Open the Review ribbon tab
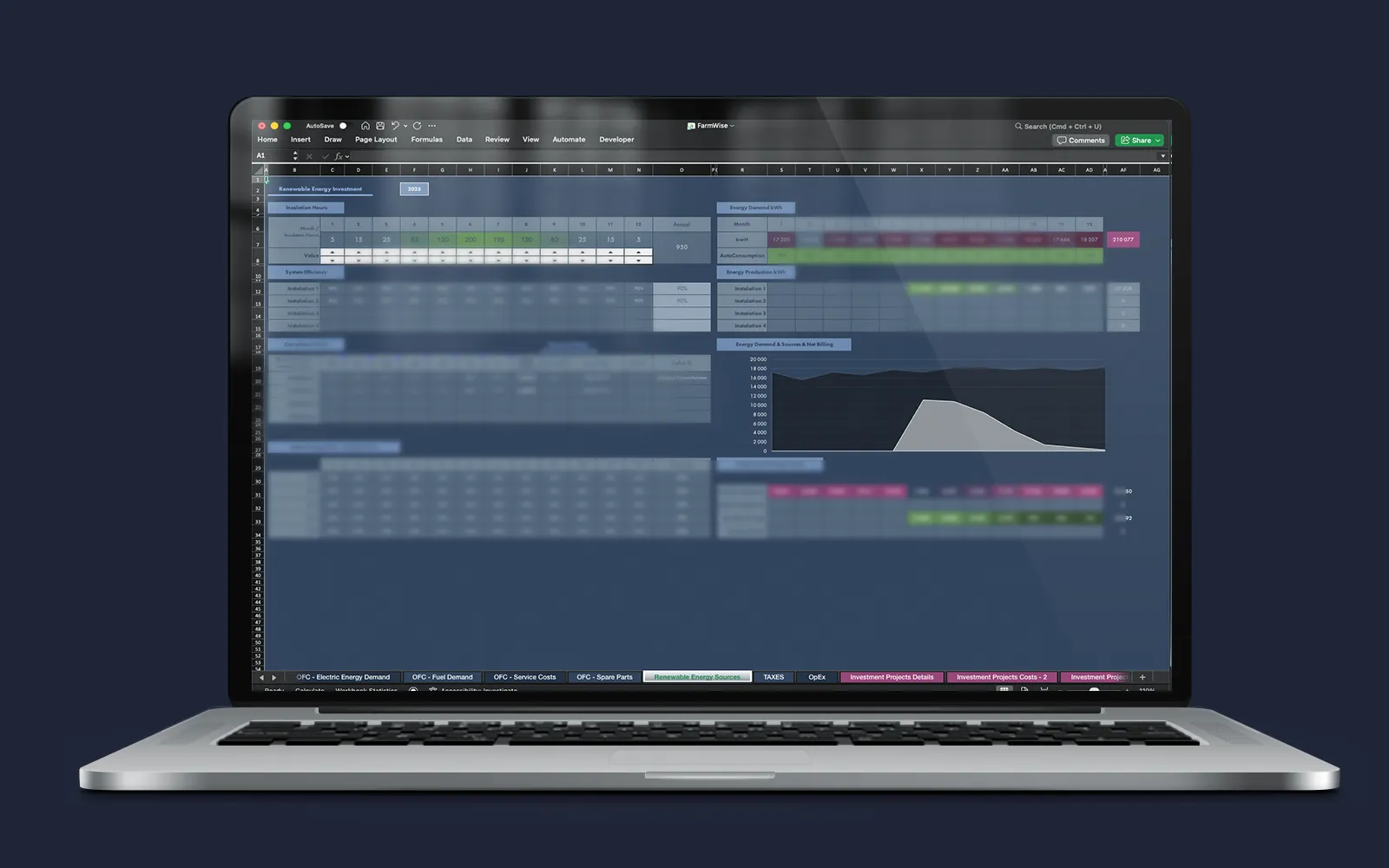Image resolution: width=1389 pixels, height=868 pixels. (497, 140)
